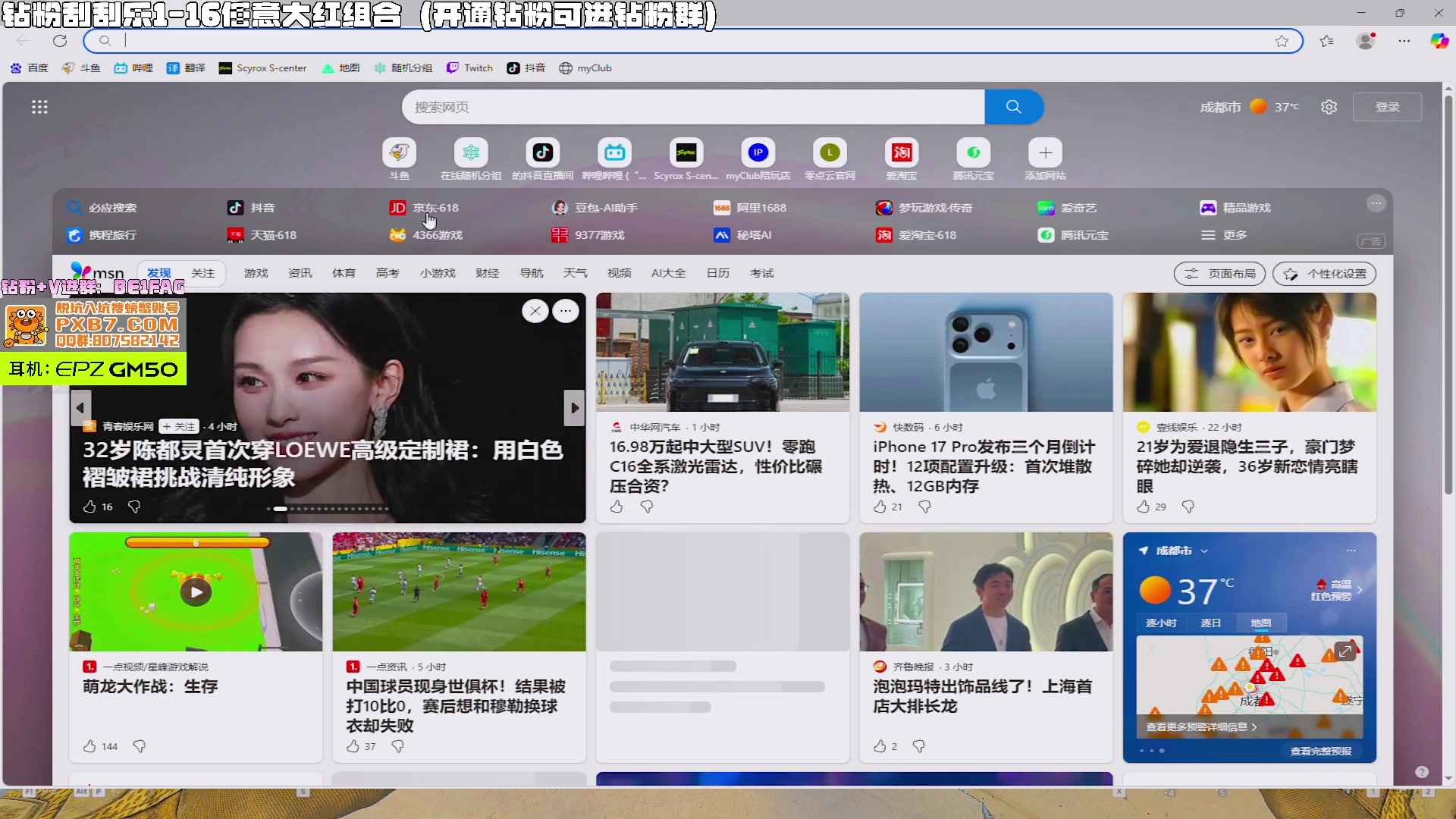Open the 体育 news category

[x=344, y=273]
